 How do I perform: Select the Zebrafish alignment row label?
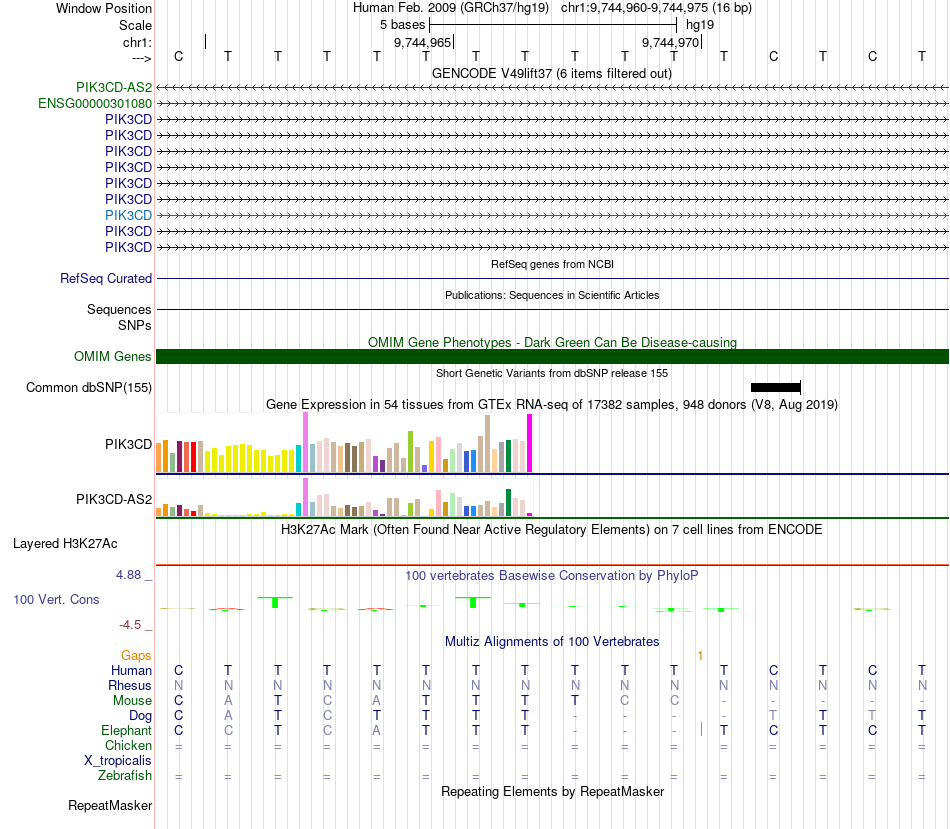(x=125, y=775)
